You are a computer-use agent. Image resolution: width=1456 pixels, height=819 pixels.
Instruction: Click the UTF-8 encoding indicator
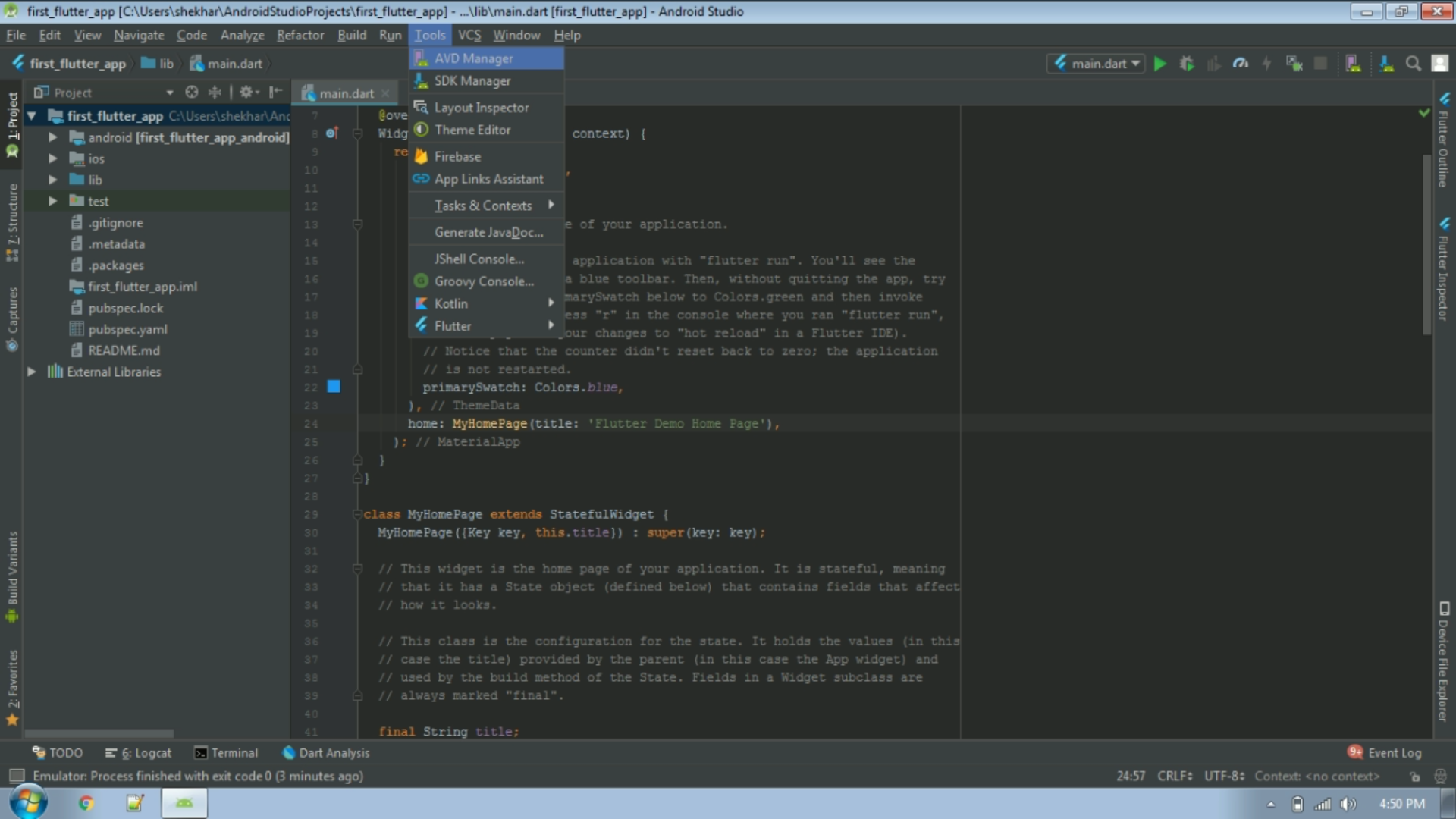pyautogui.click(x=1222, y=776)
